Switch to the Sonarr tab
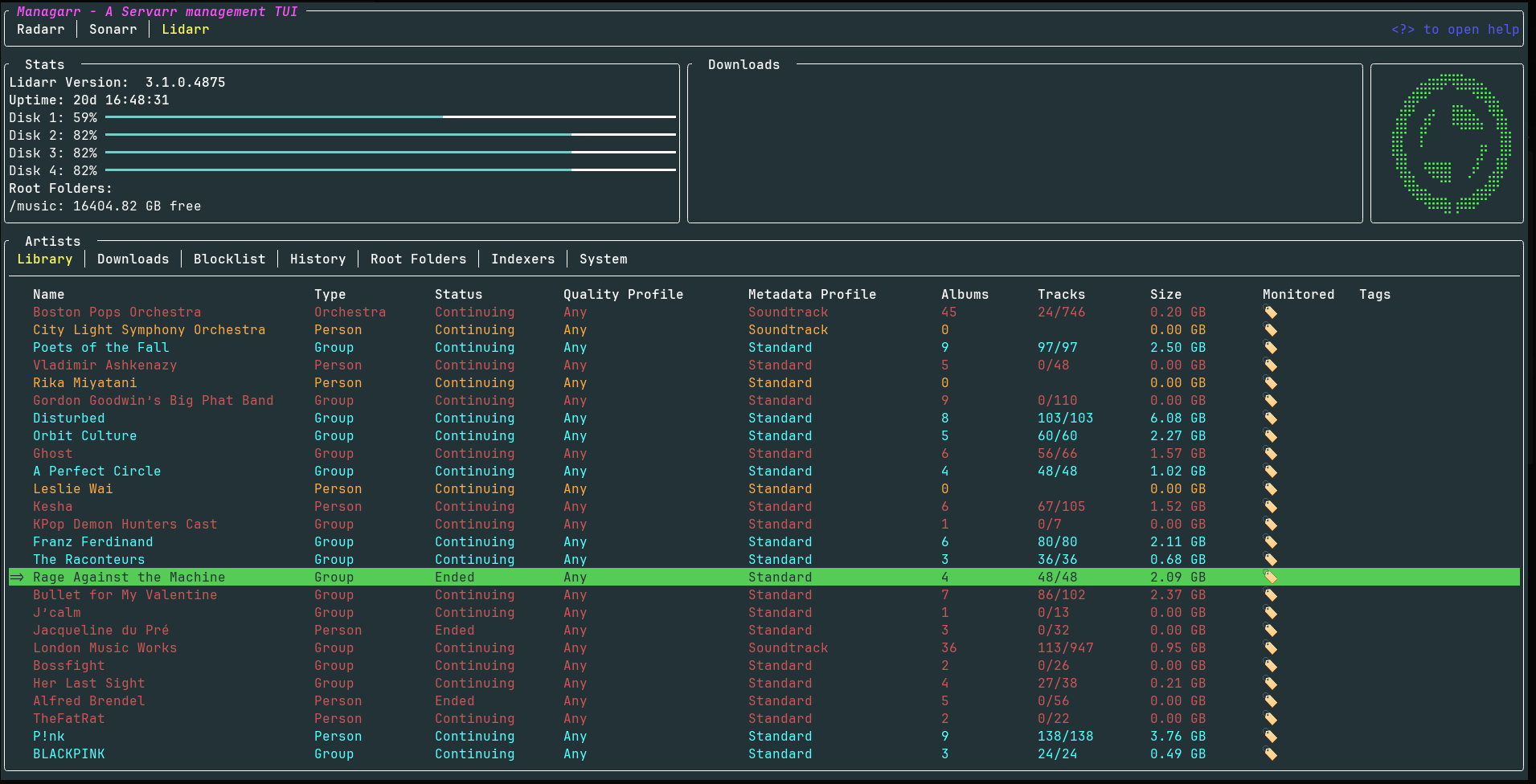Screen dimensions: 1536x784 (113, 30)
